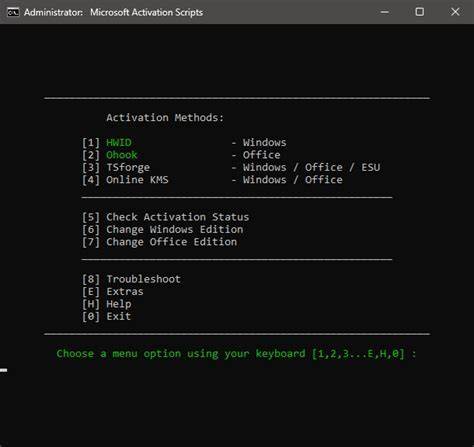Viewport: 474px width, 447px height.
Task: Close the Microsoft Activation Scripts window
Action: 455,12
